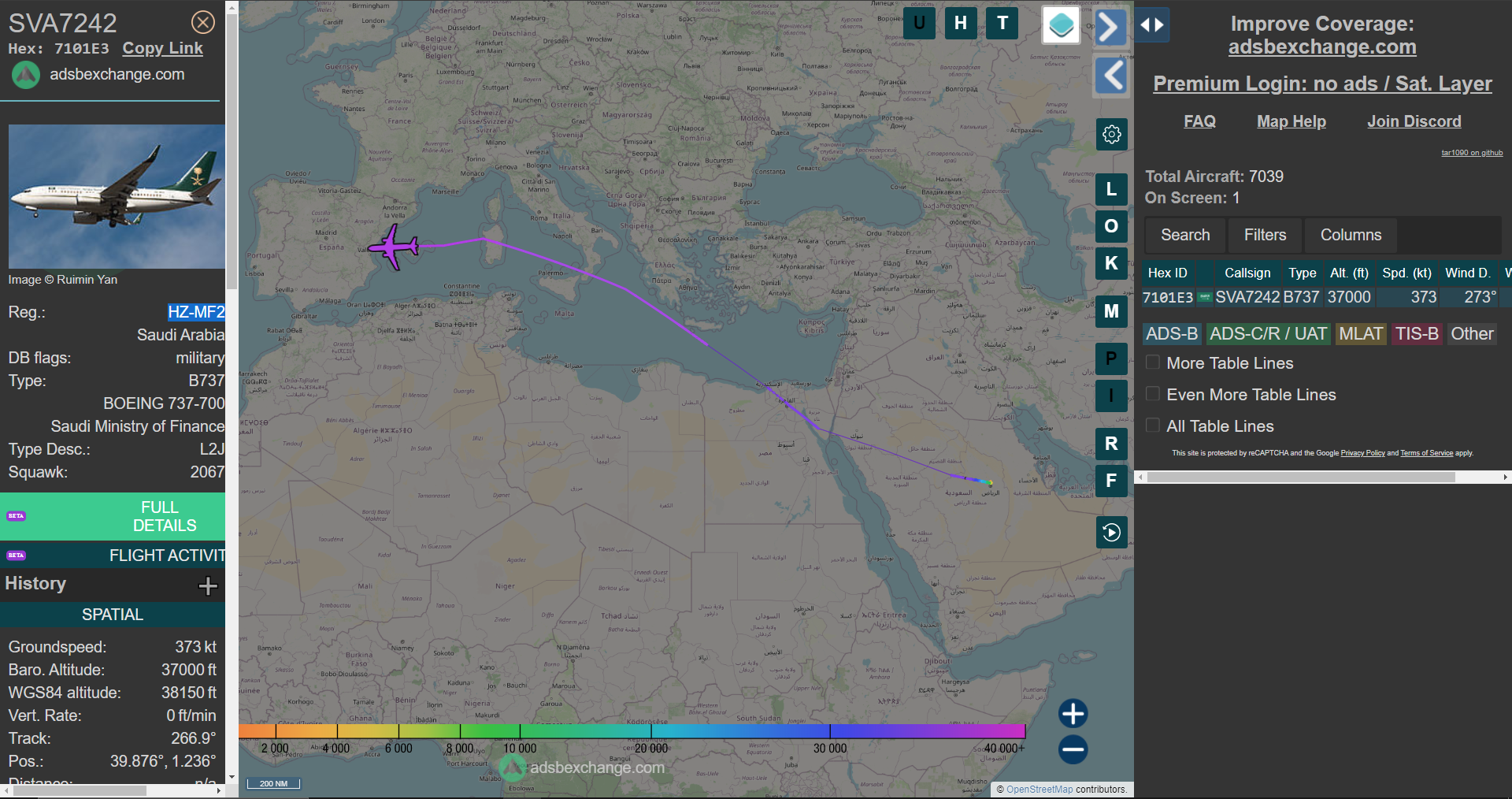The width and height of the screenshot is (1512, 799).
Task: Zoom in the map with plus button
Action: click(1073, 714)
